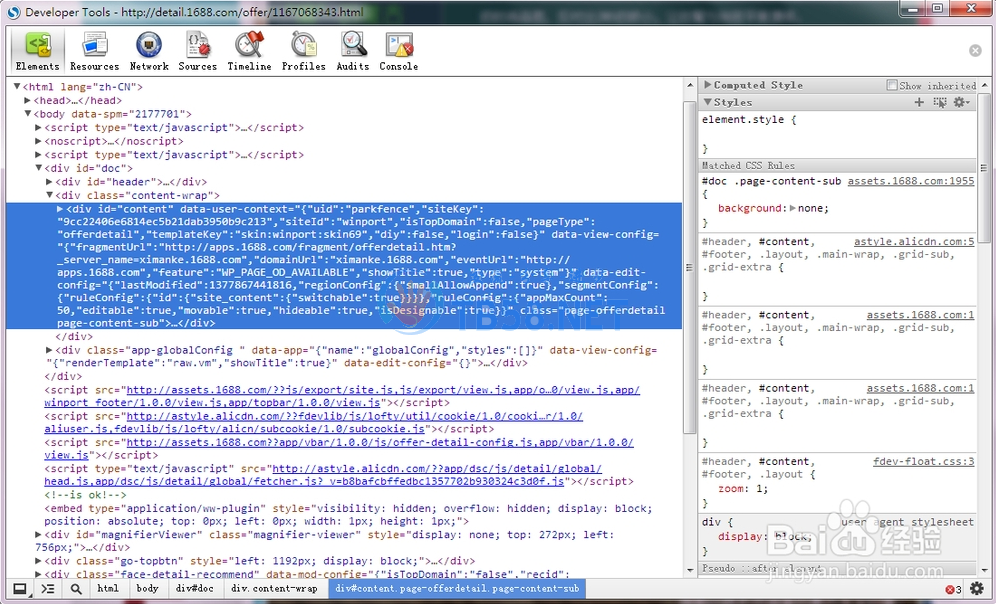
Task: Expand the Computed Style section
Action: [707, 85]
